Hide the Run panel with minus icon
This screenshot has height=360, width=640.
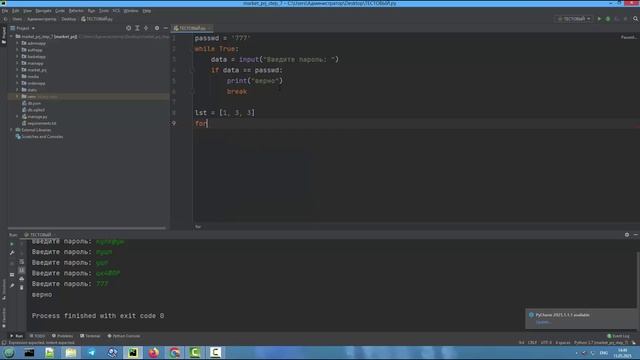coord(636,235)
